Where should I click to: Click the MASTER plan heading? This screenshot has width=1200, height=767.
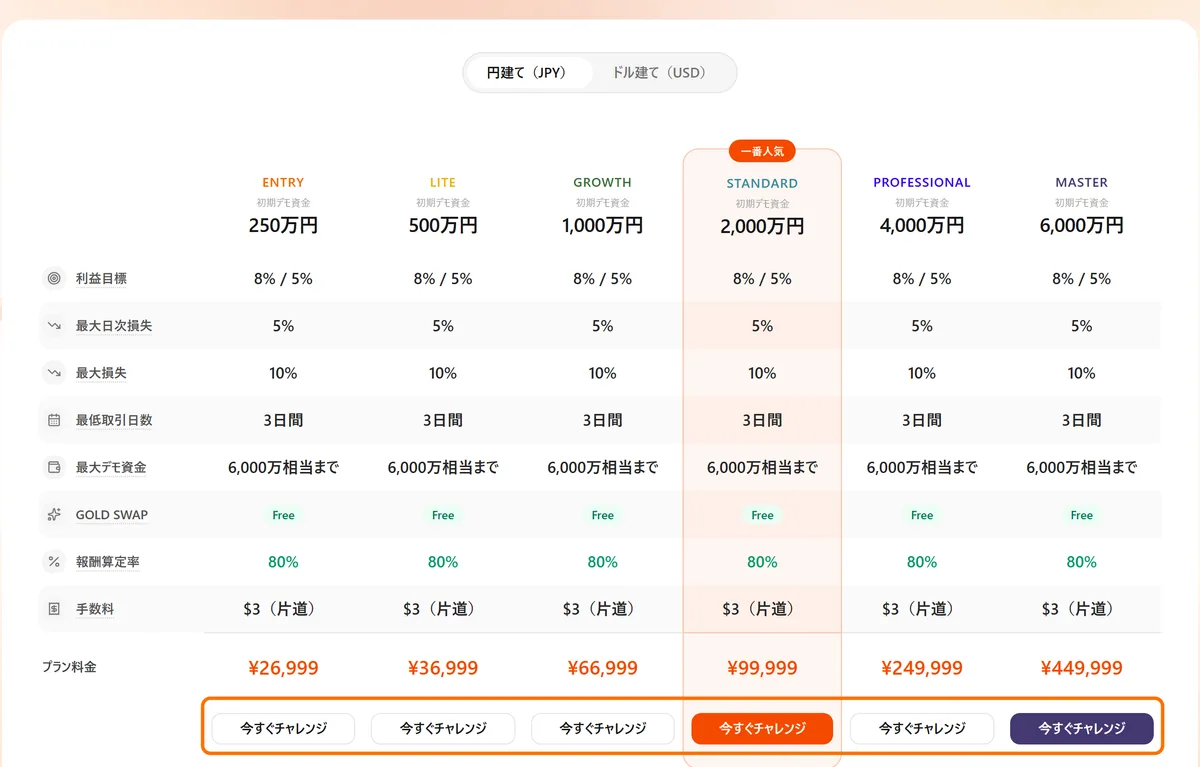[x=1082, y=183]
